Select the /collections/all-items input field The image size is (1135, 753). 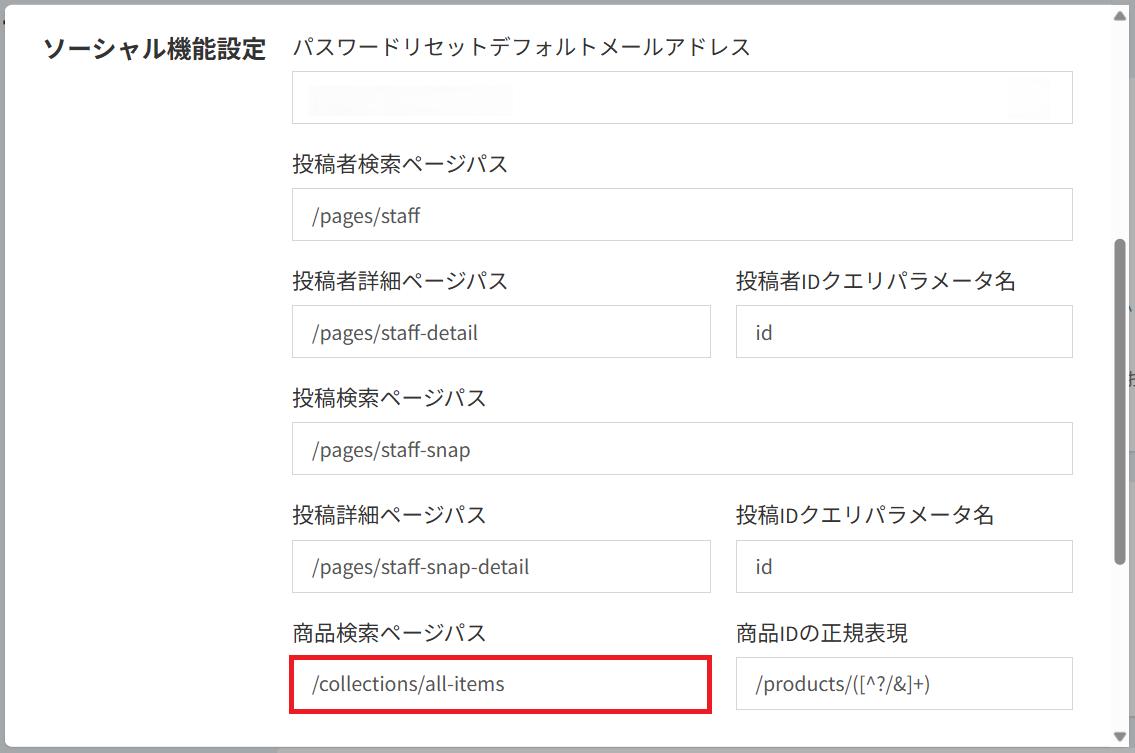point(501,685)
